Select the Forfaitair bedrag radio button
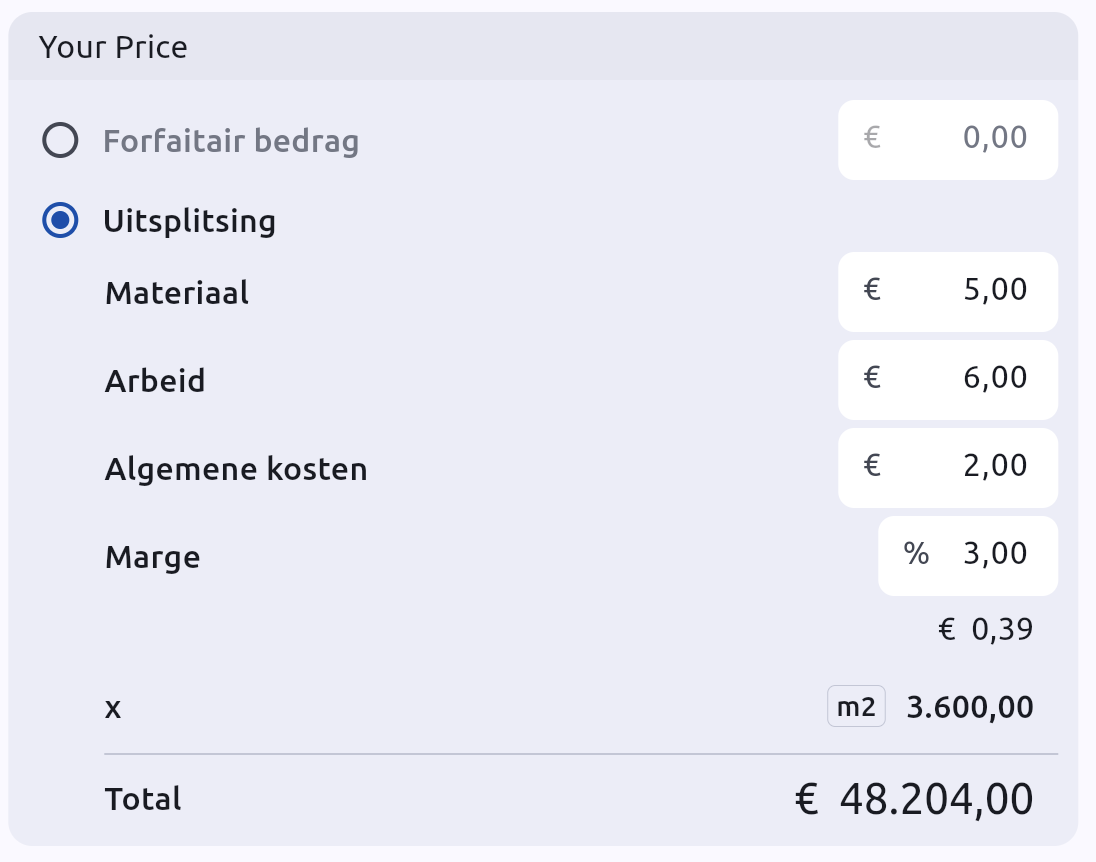Viewport: 1096px width, 862px height. tap(60, 140)
